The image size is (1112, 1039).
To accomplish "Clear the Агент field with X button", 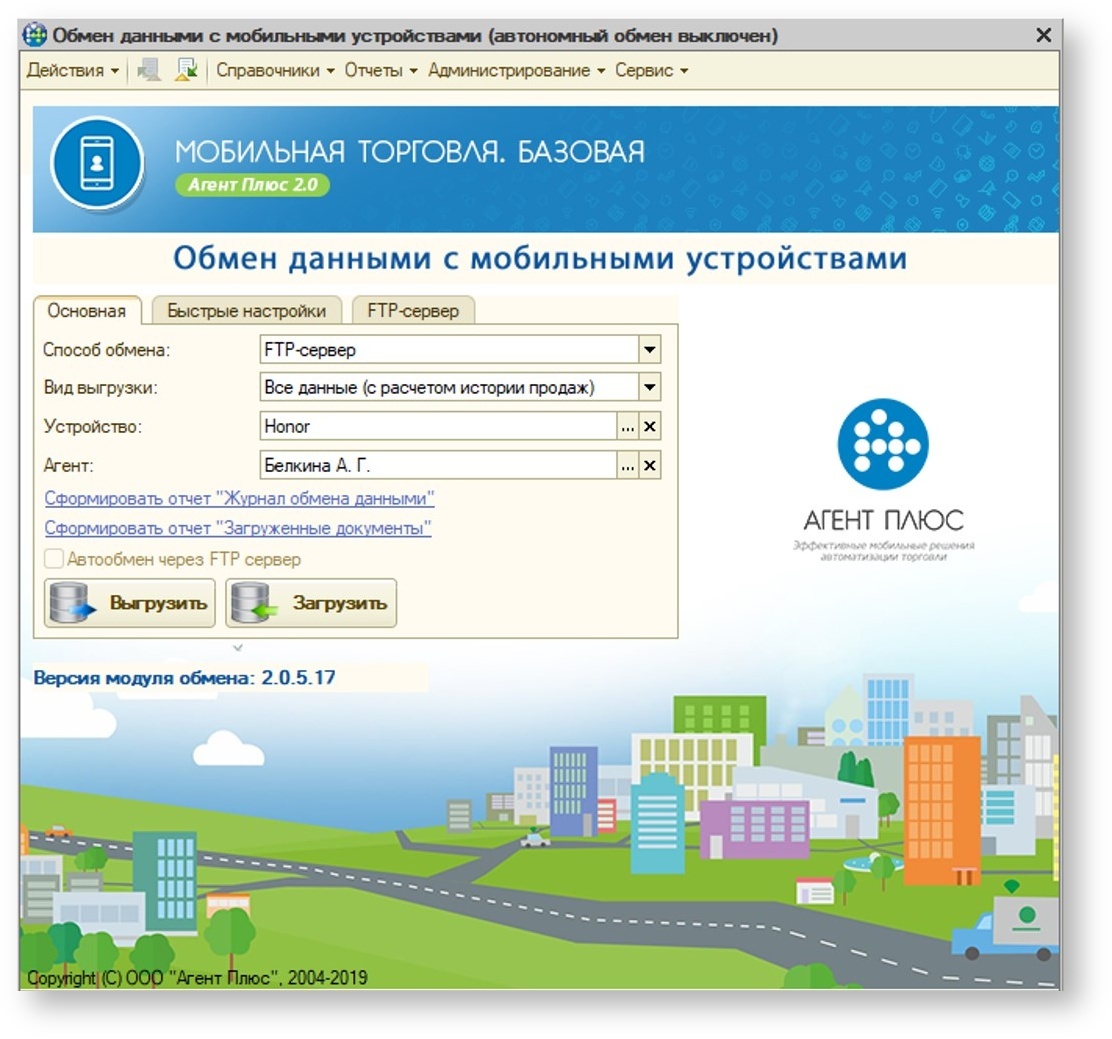I will [x=650, y=465].
